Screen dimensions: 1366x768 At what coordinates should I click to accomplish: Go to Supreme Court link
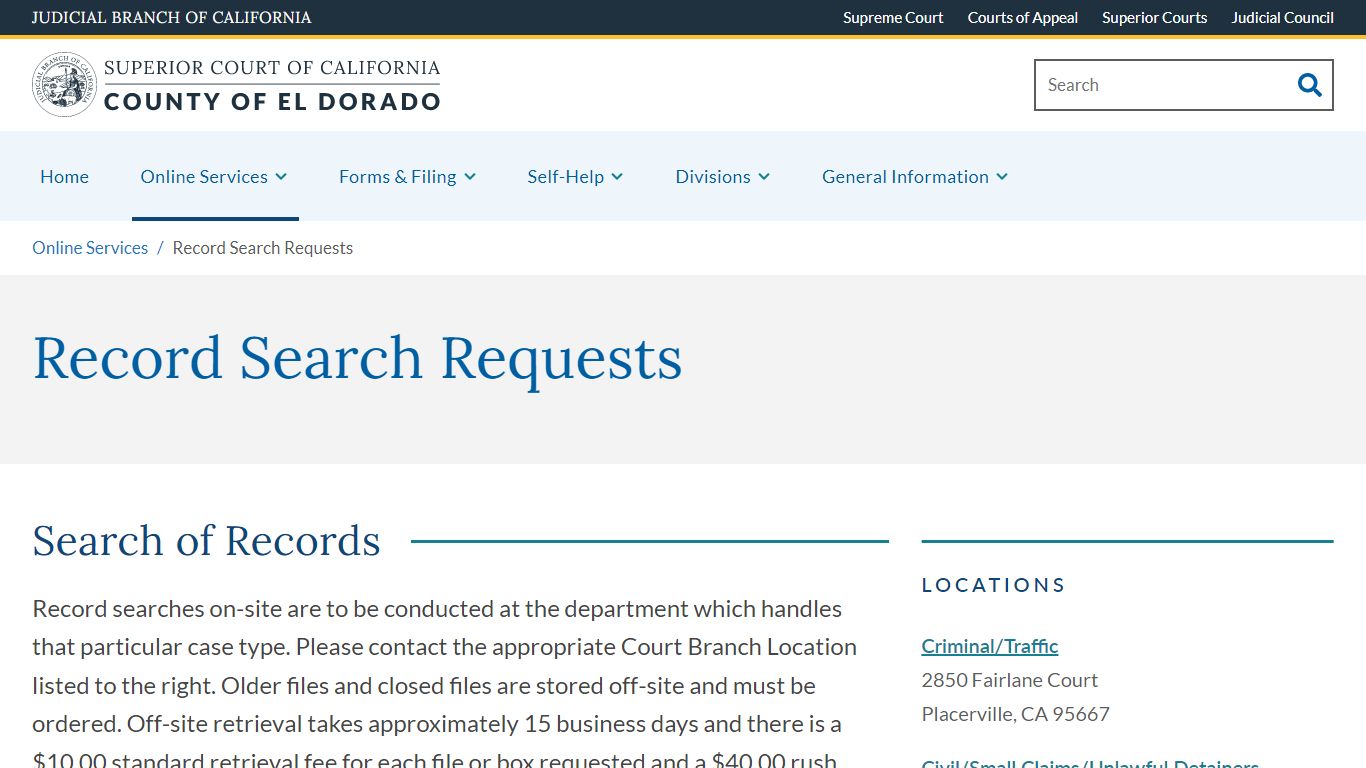[893, 18]
